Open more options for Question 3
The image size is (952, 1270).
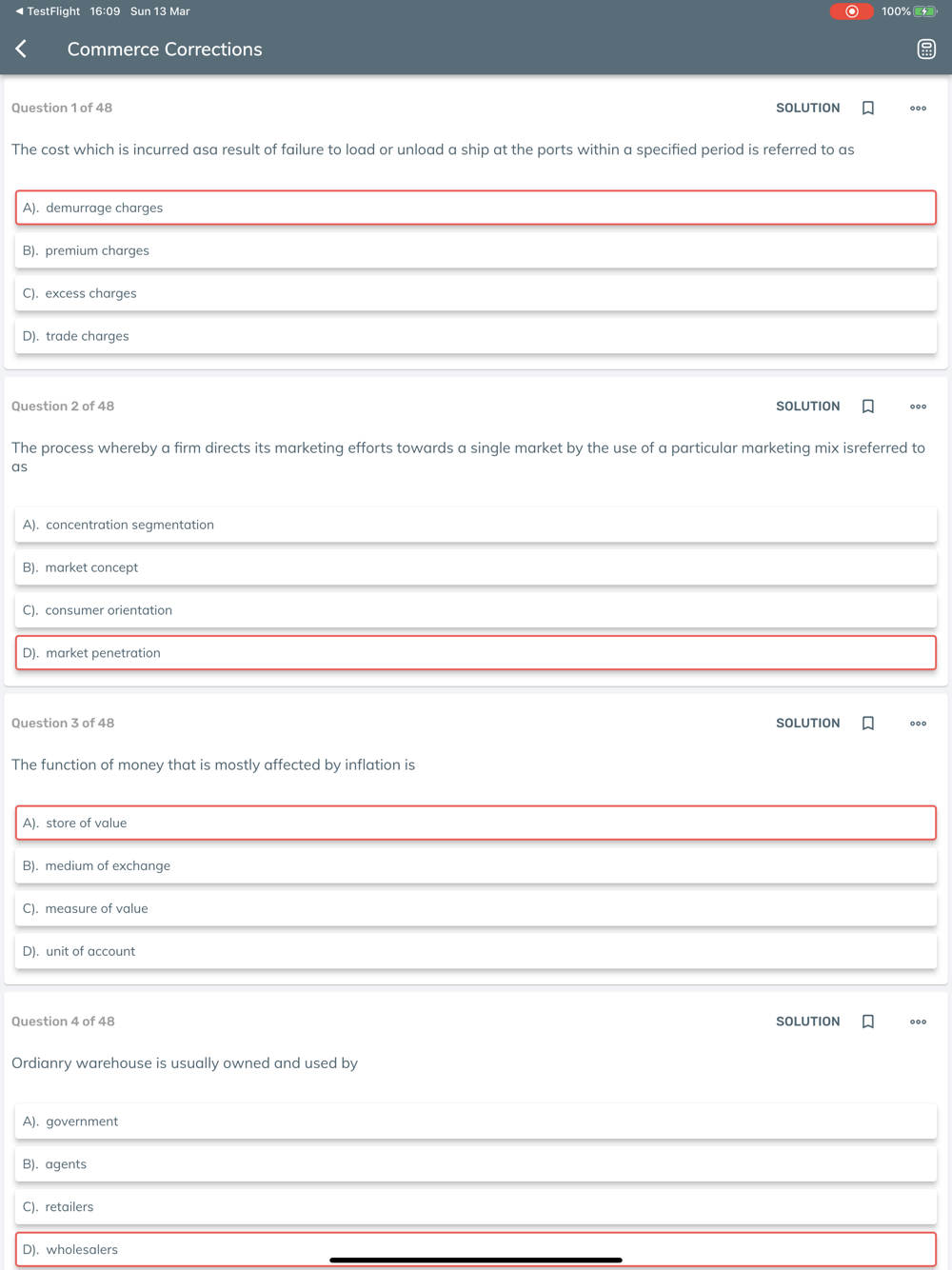[918, 724]
